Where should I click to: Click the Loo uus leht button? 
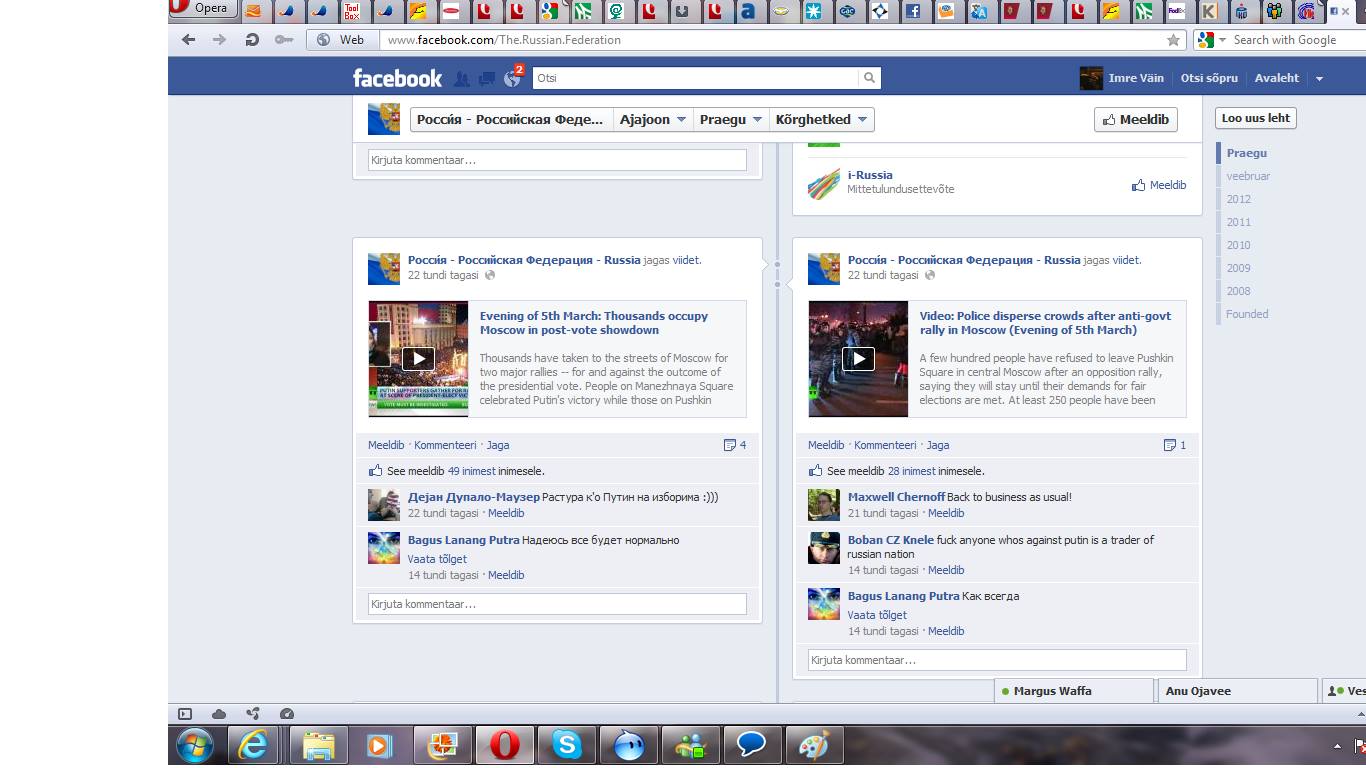(x=1256, y=118)
